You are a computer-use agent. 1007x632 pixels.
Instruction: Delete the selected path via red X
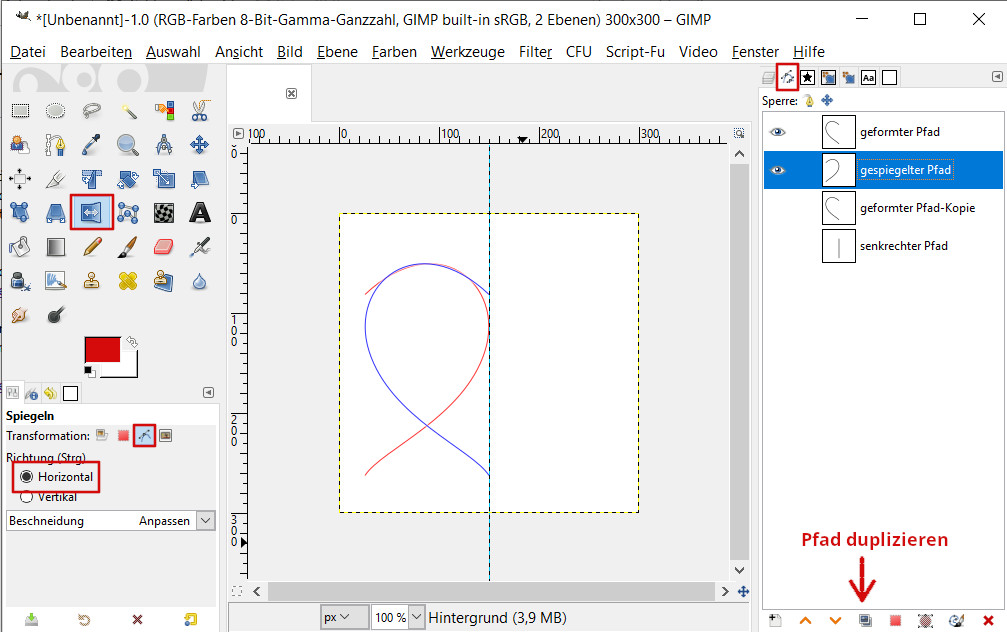(988, 620)
